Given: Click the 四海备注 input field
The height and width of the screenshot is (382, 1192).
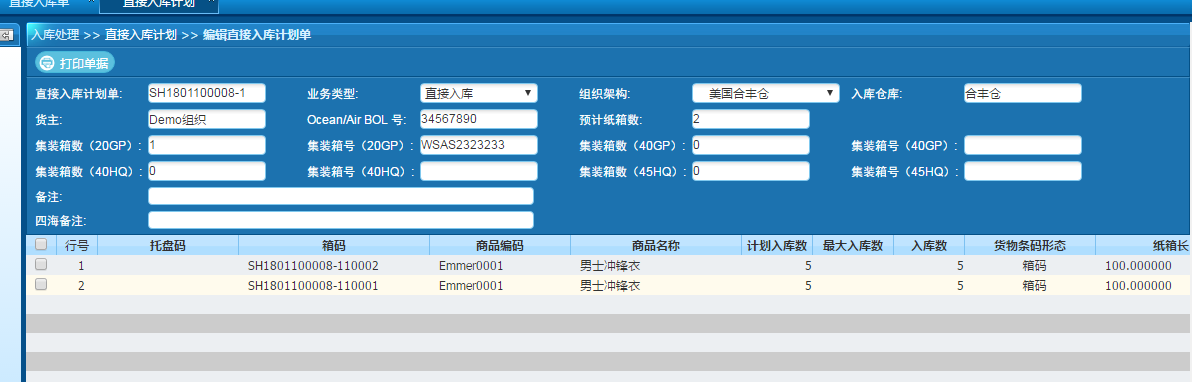Looking at the screenshot, I should pyautogui.click(x=341, y=221).
